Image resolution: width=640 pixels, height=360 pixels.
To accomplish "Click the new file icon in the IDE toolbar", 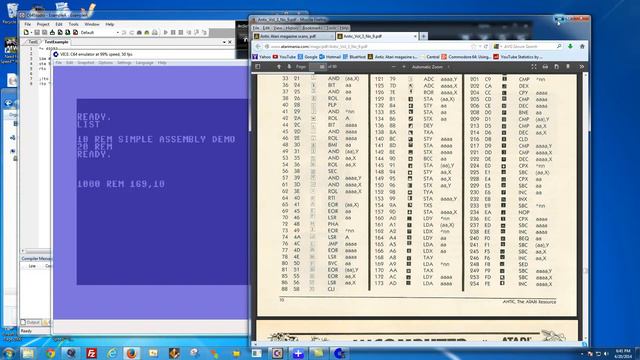I will [26, 32].
